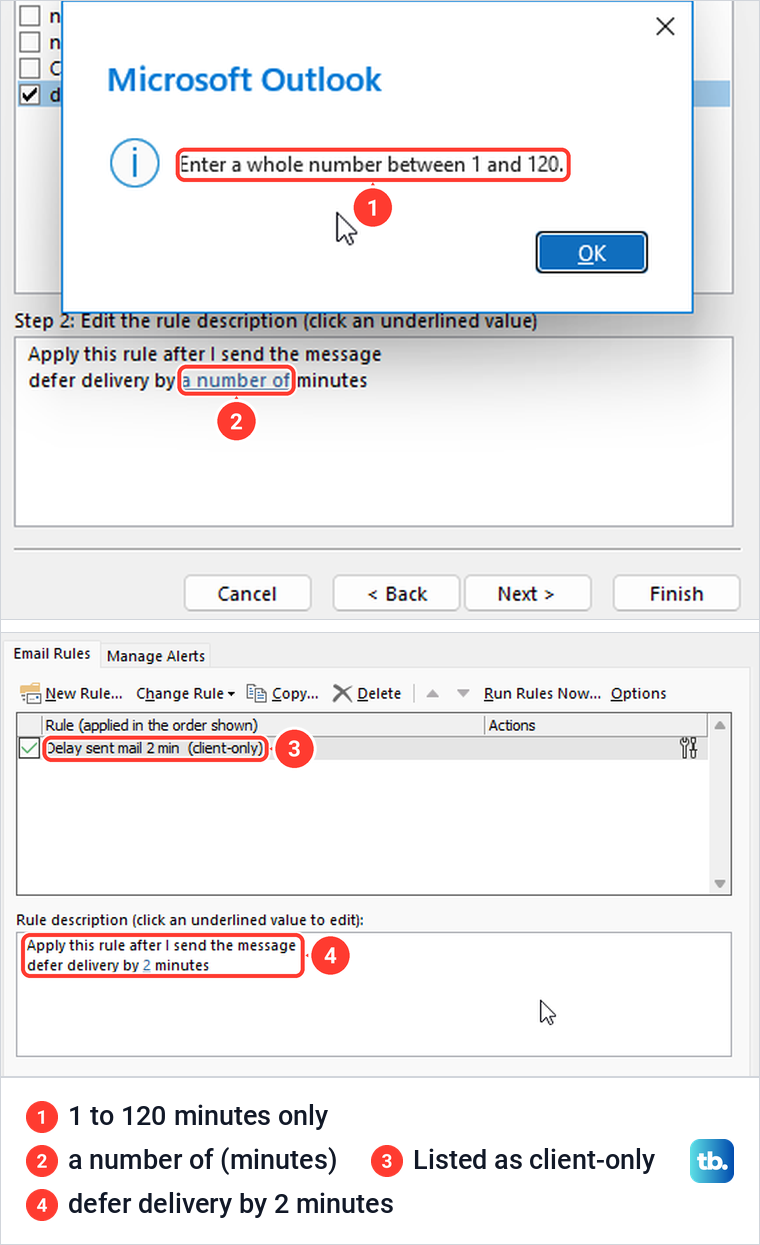Toggle the 'Delay sent mail 2 min' rule checkbox

click(x=29, y=748)
